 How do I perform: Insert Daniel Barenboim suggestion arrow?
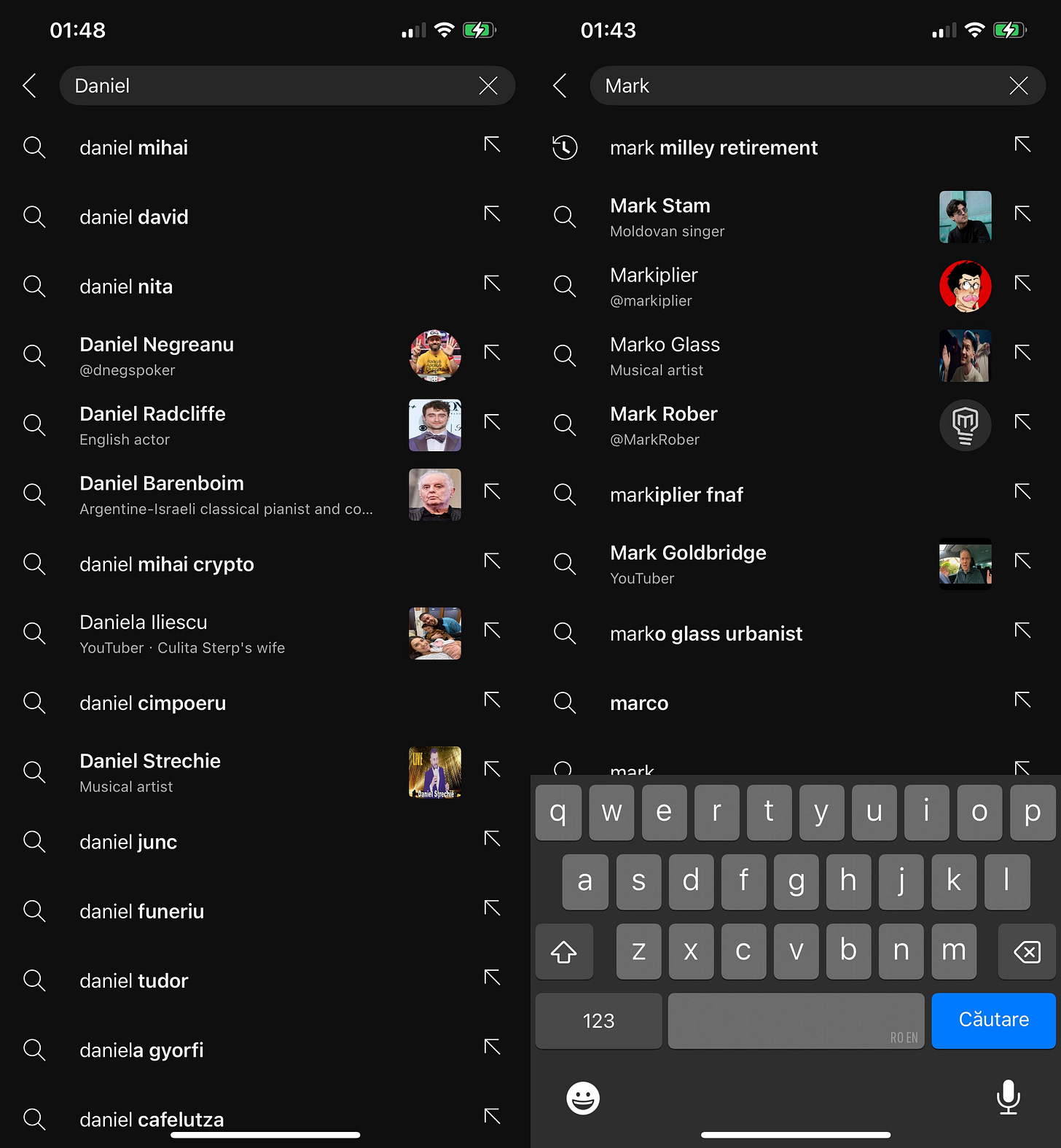[x=493, y=491]
